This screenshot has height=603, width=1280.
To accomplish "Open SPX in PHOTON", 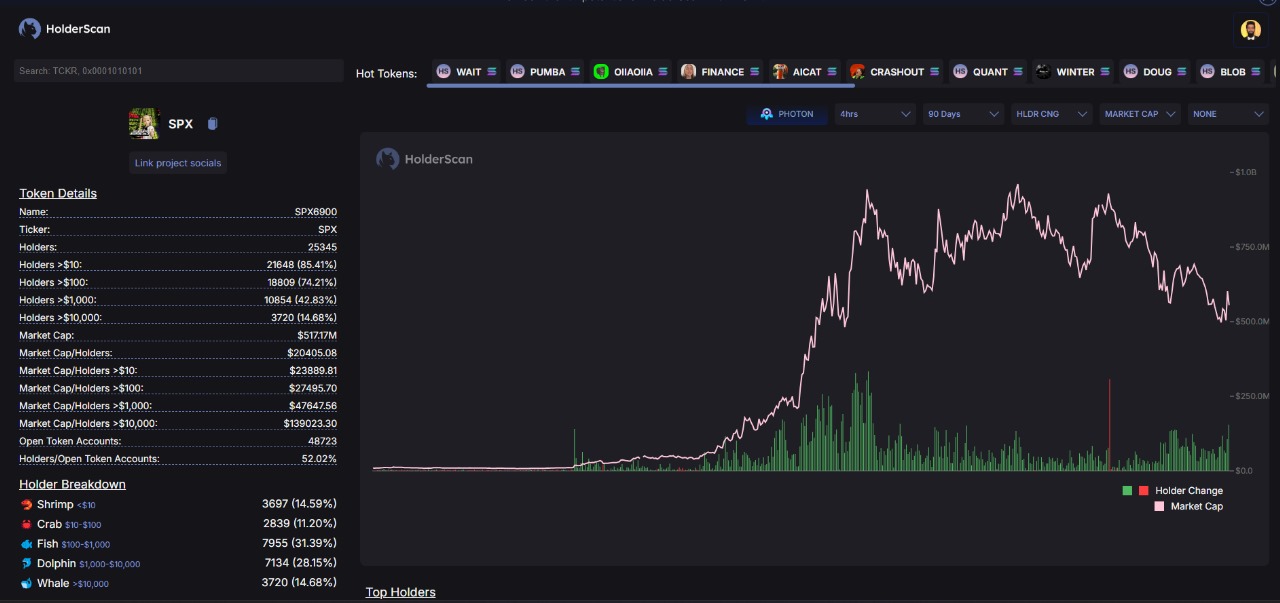I will [787, 114].
